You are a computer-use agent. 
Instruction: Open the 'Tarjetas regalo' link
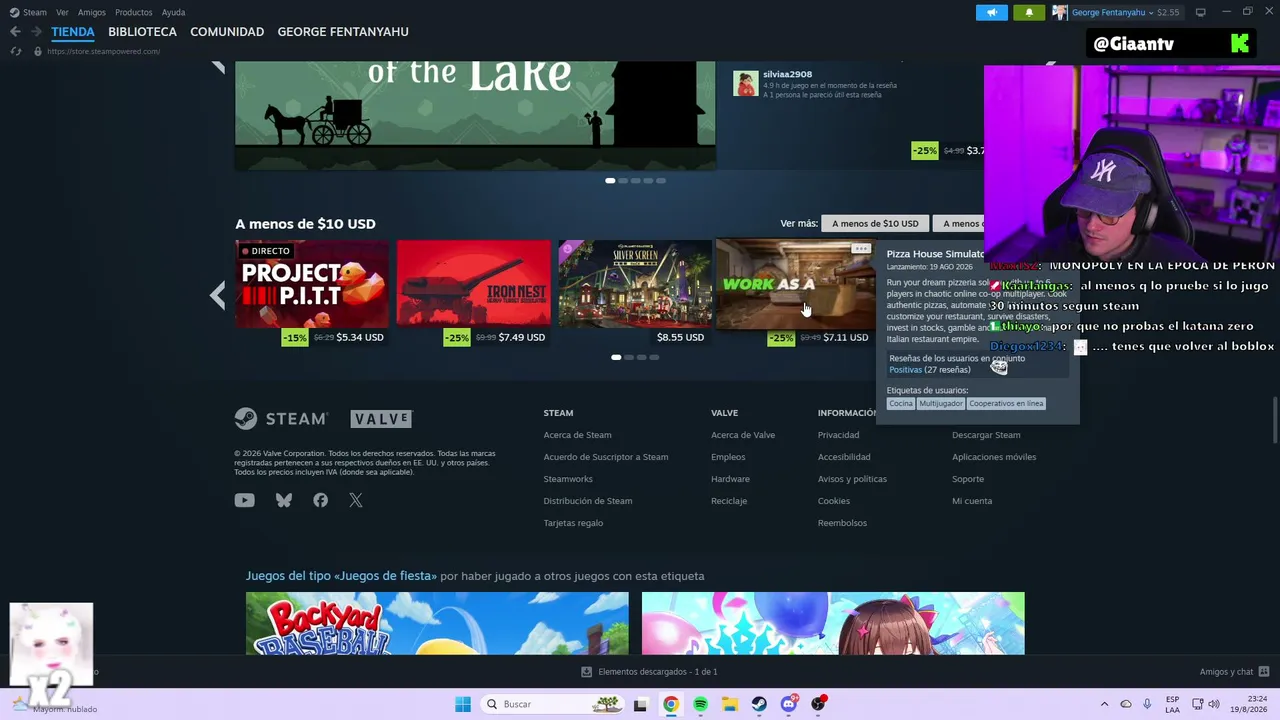573,523
